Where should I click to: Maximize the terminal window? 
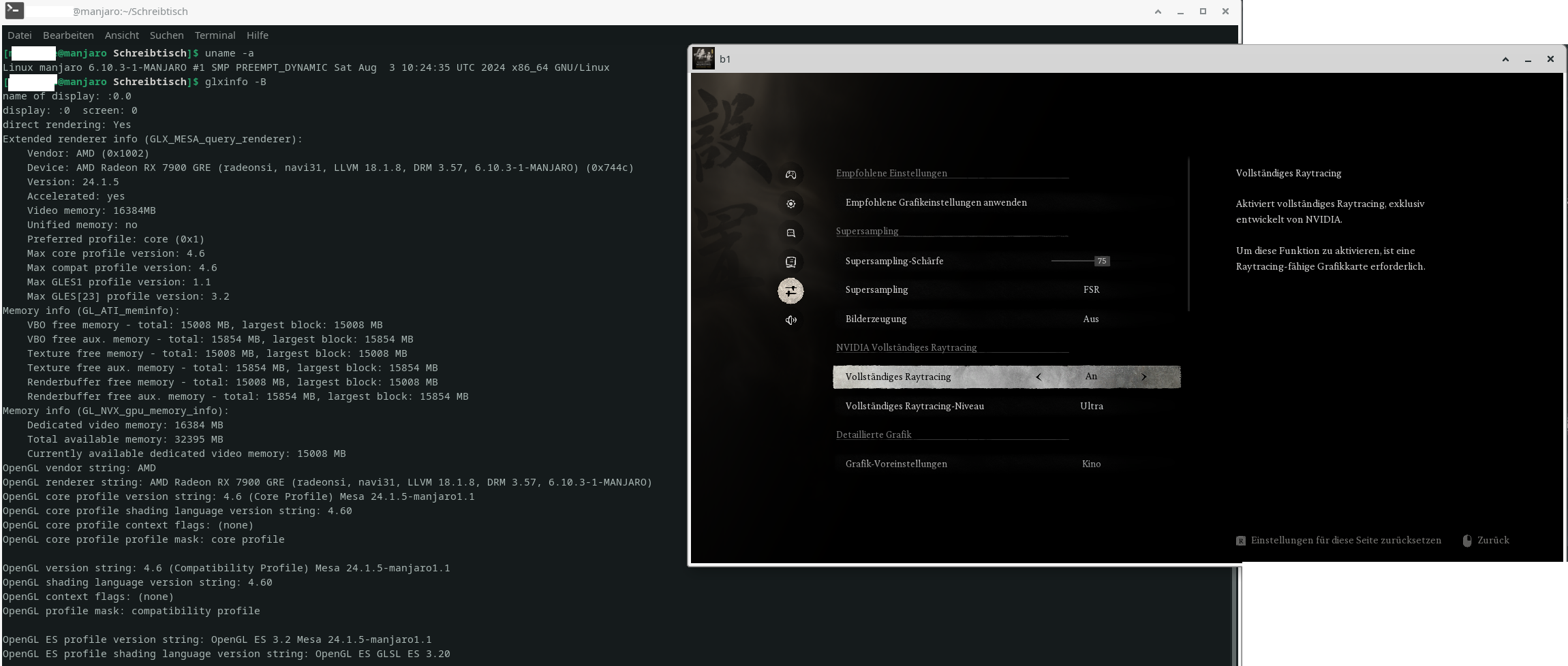point(1203,12)
